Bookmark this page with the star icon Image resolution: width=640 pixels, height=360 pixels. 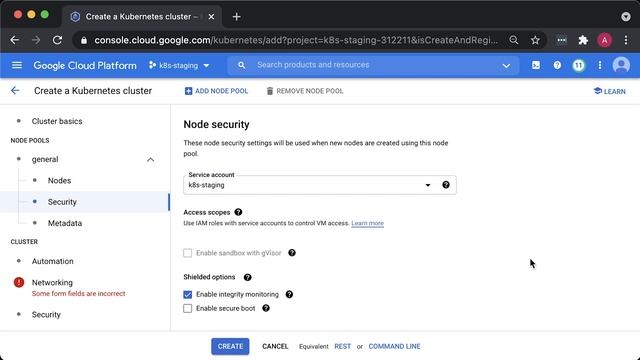[x=535, y=40]
